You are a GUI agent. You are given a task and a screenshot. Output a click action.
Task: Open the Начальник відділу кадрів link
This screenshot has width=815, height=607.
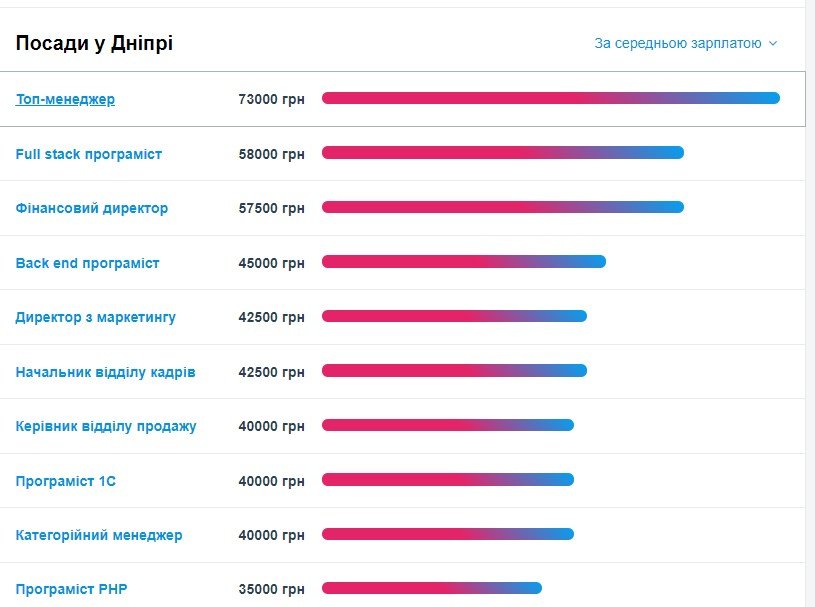[106, 372]
